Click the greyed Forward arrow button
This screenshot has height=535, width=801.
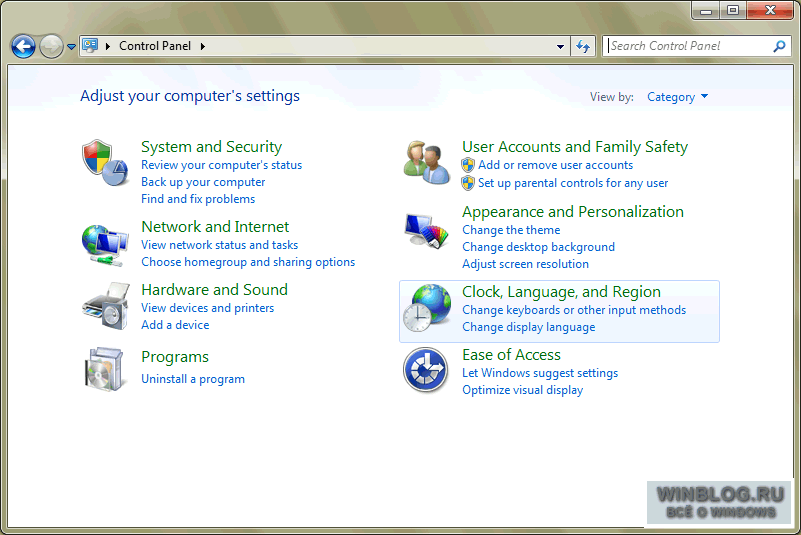(51, 47)
